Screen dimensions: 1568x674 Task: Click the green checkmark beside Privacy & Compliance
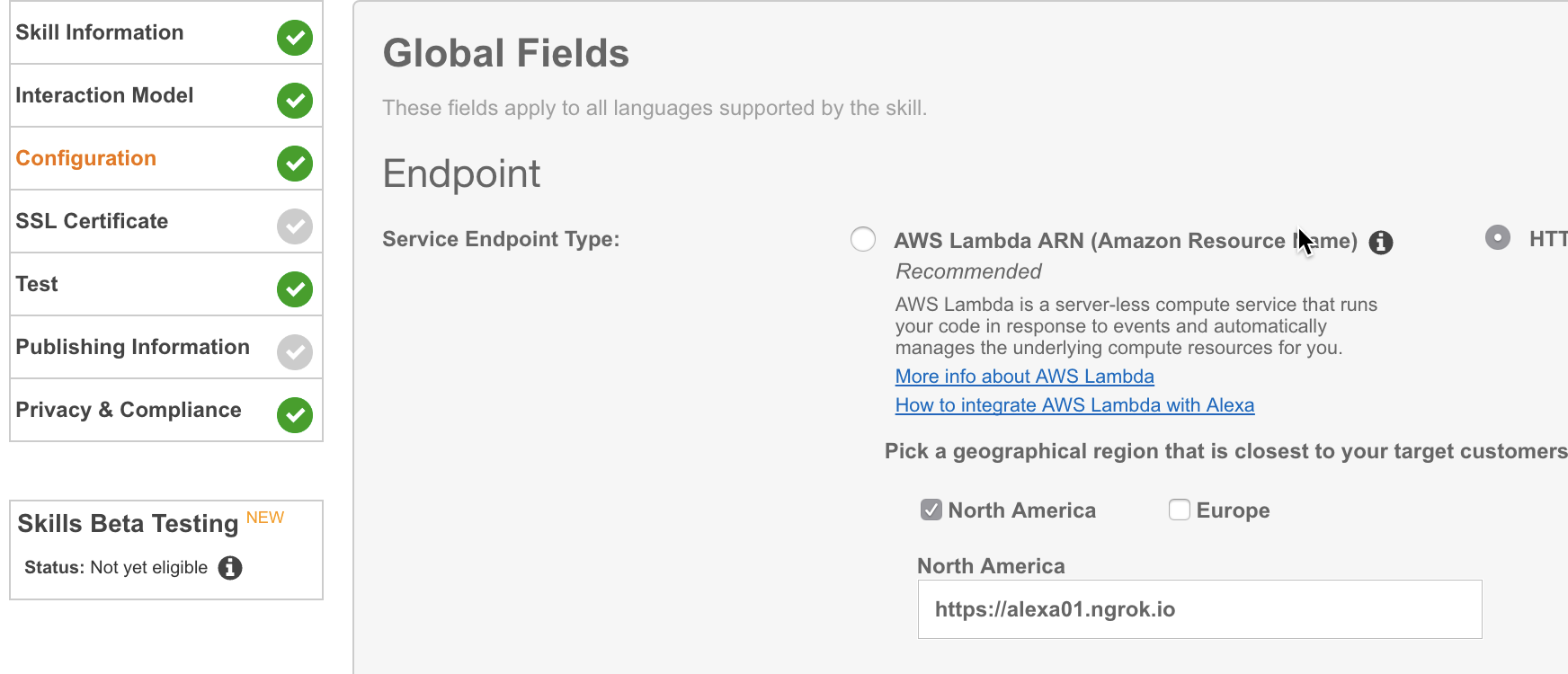(295, 415)
